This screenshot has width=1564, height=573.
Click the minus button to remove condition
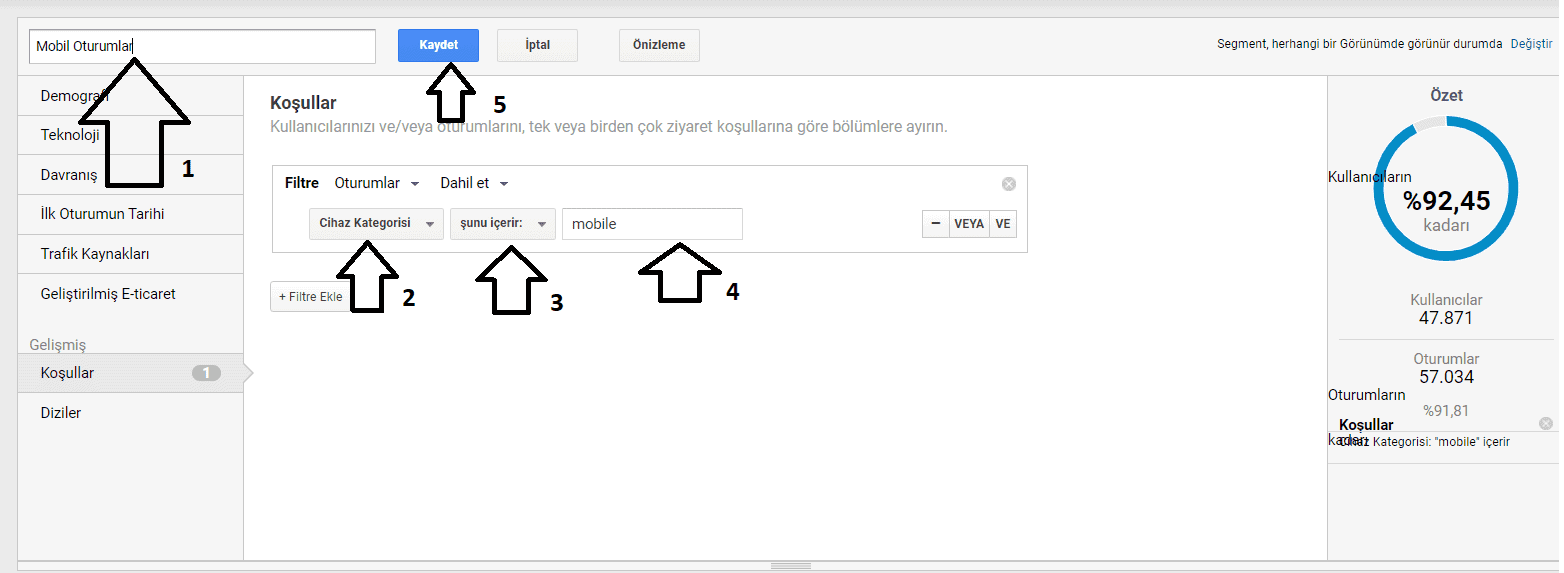[x=935, y=224]
